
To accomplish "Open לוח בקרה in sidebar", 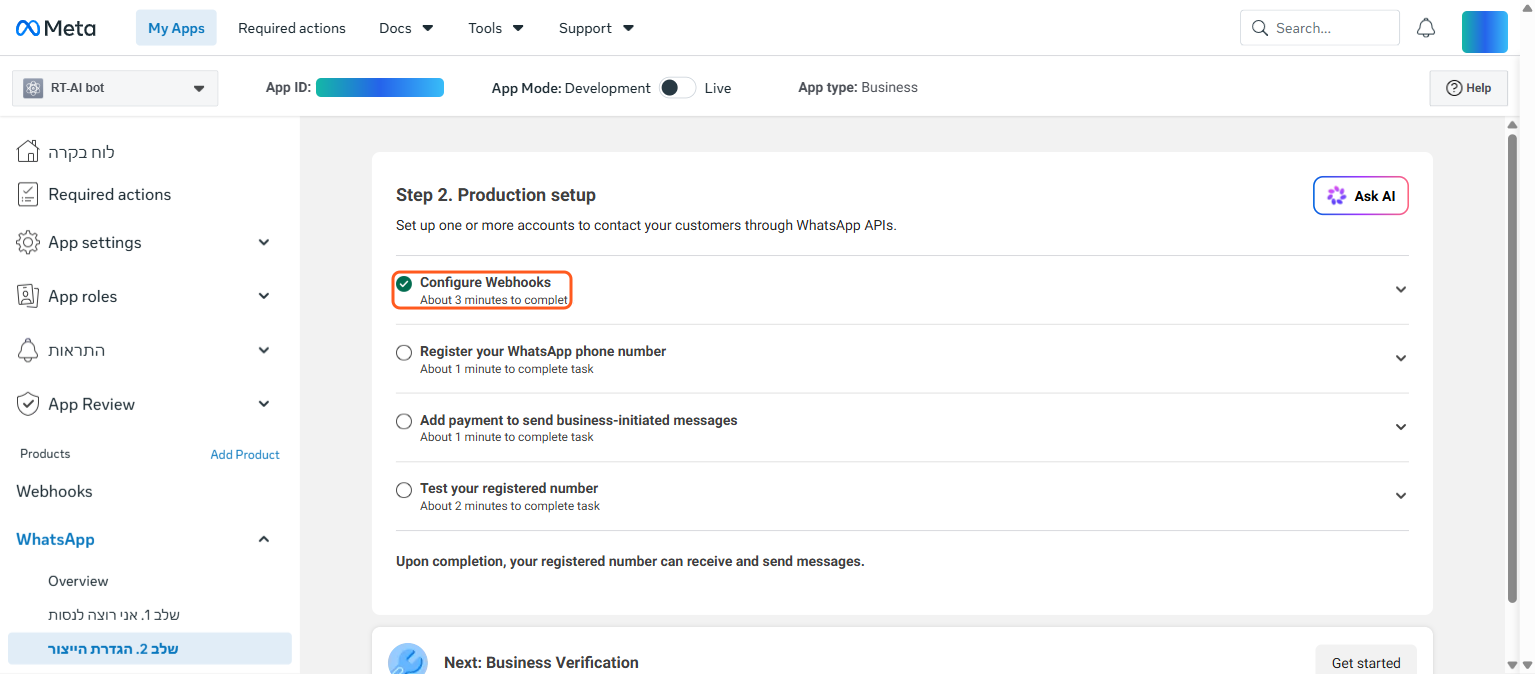I will tap(81, 152).
